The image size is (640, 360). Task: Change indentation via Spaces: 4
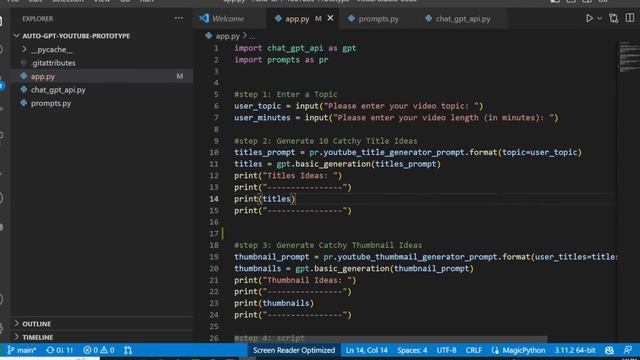tap(412, 350)
